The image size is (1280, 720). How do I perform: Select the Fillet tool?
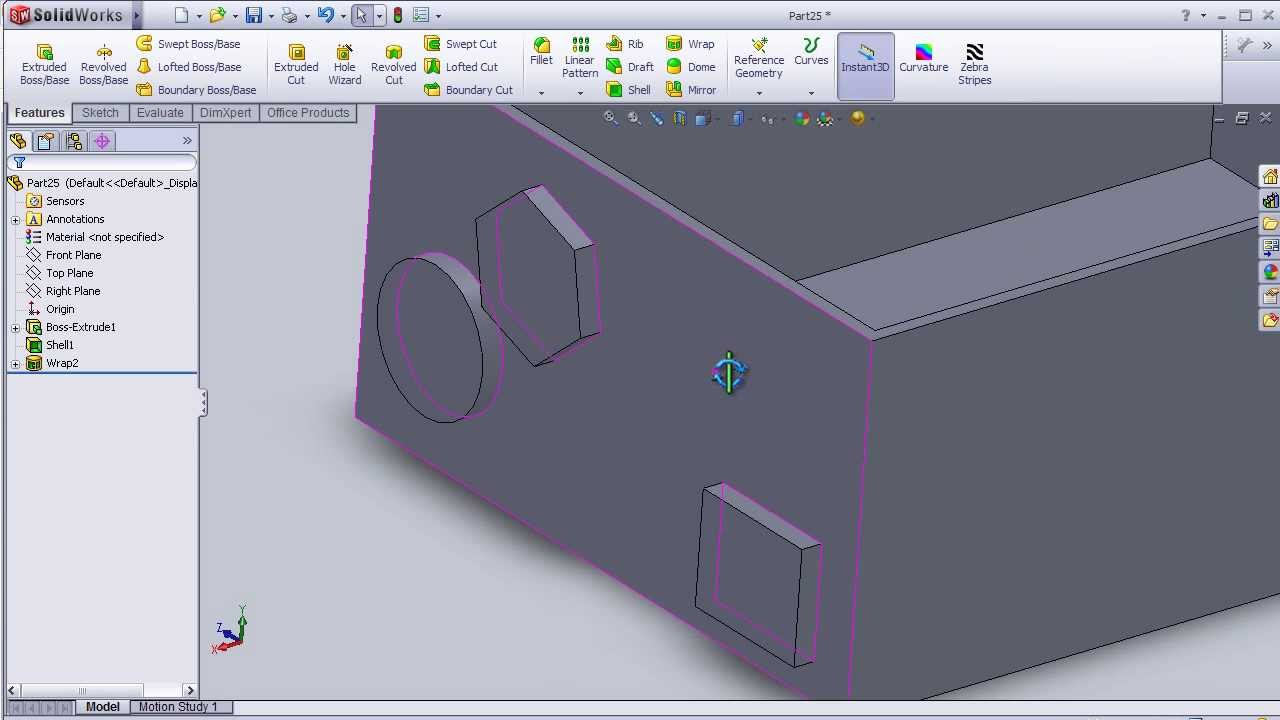pos(541,52)
